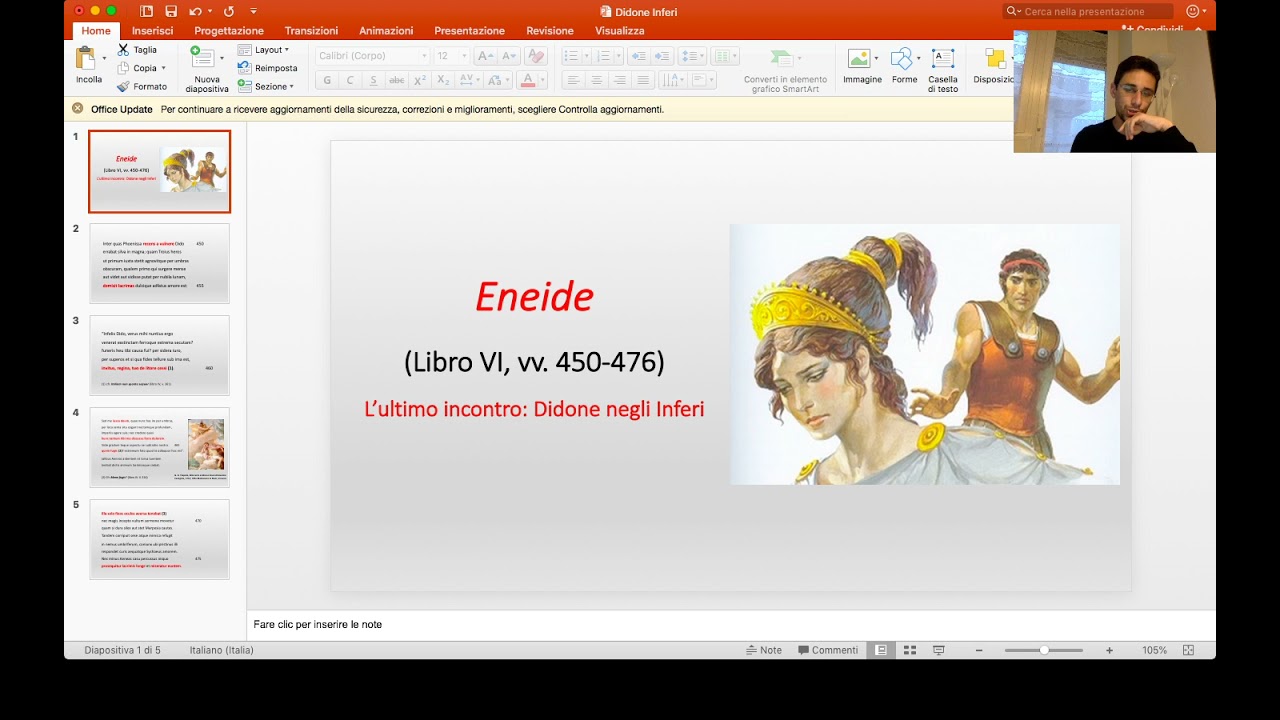Image resolution: width=1280 pixels, height=720 pixels.
Task: Open the Sezione dropdown
Action: pyautogui.click(x=266, y=86)
